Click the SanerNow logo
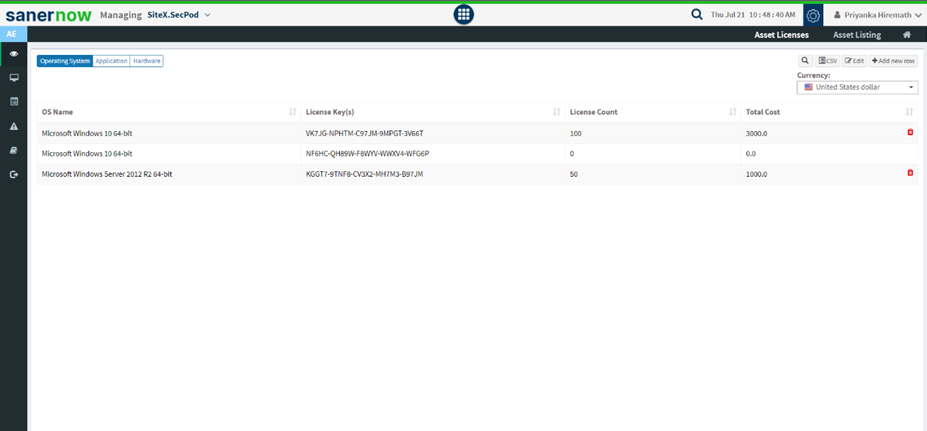927x431 pixels. (48, 15)
